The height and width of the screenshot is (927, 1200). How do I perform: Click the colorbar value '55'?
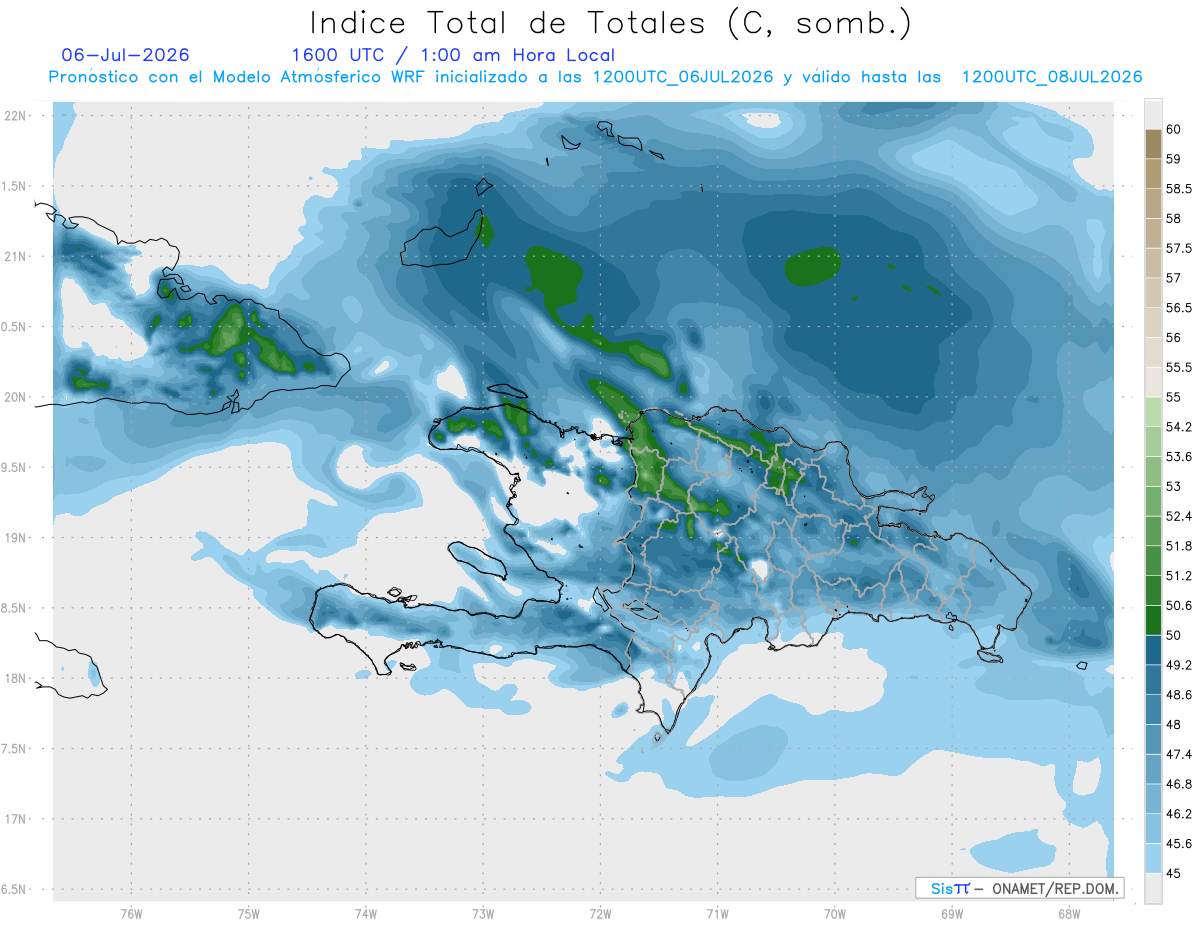[1174, 397]
